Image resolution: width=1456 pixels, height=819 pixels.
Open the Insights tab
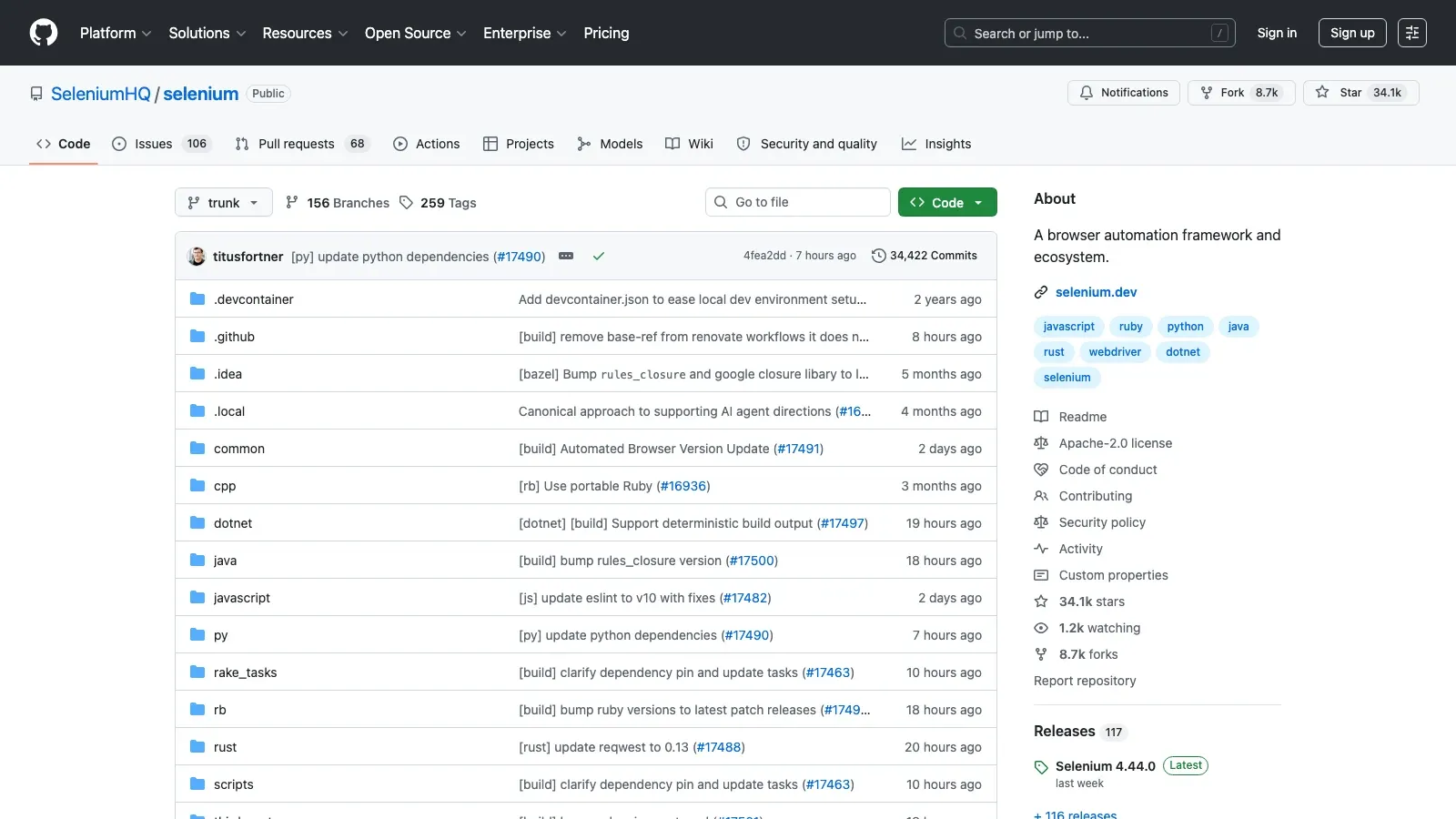pyautogui.click(x=936, y=144)
